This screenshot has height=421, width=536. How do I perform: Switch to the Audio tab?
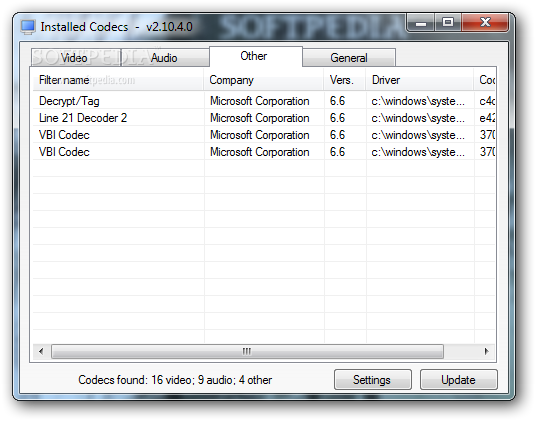pos(165,57)
